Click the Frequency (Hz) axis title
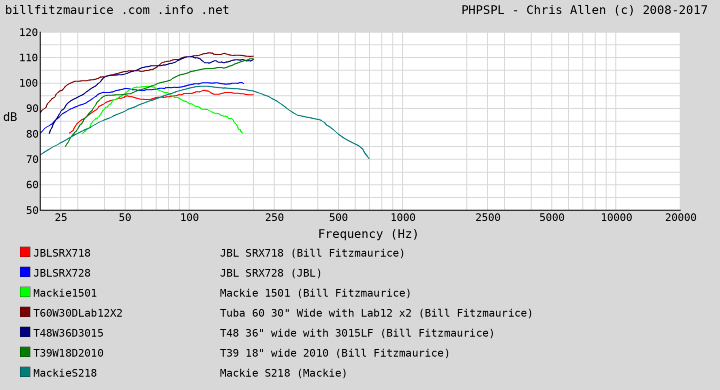 [368, 234]
